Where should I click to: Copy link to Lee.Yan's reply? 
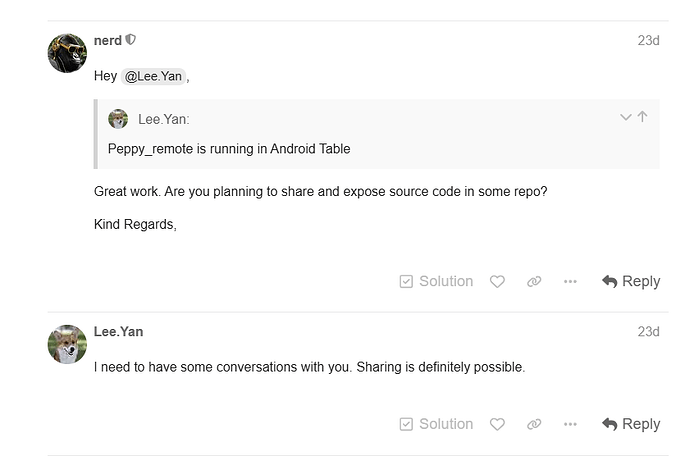point(534,424)
